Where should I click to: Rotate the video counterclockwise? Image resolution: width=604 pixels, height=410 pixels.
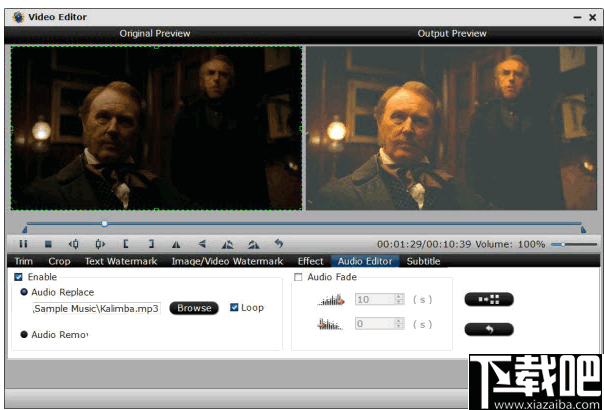(x=228, y=244)
